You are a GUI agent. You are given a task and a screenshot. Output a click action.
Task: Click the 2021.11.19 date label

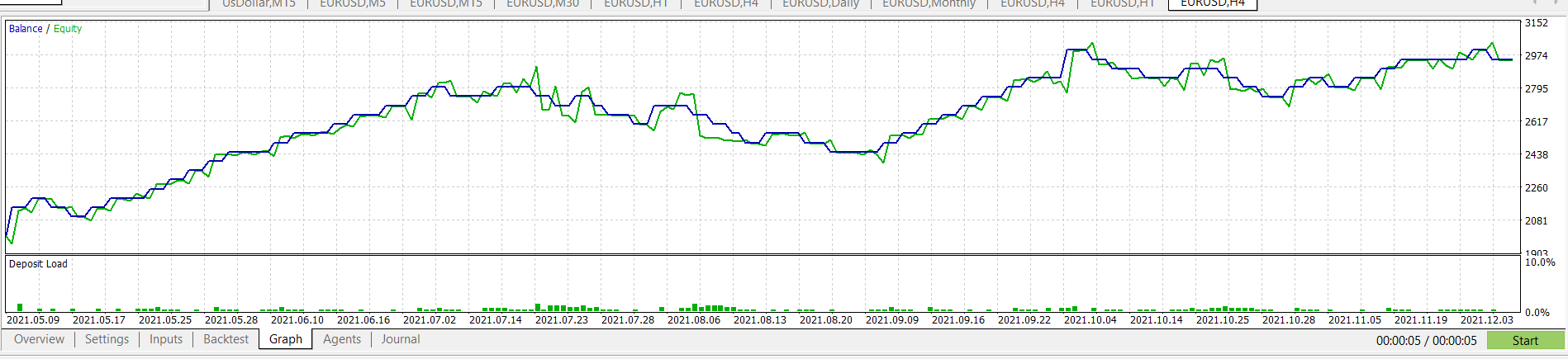tap(1421, 320)
